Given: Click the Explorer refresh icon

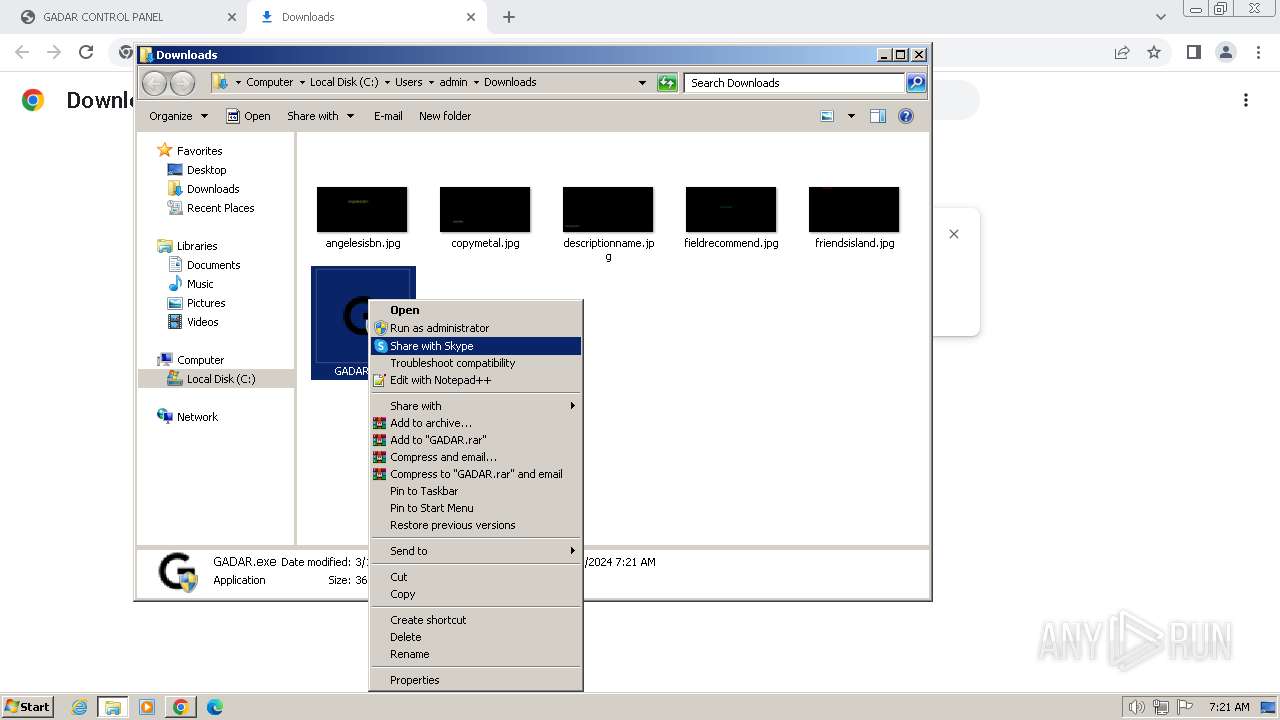Looking at the screenshot, I should [x=667, y=83].
